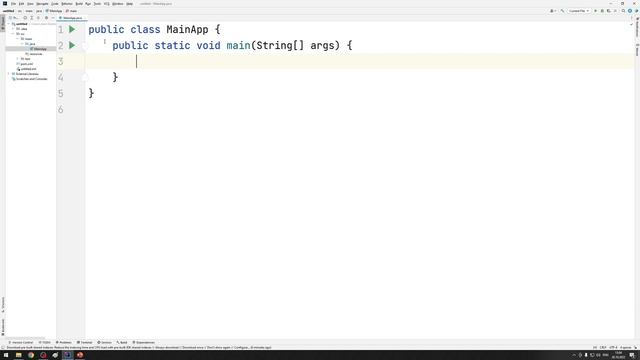Click Run with Coverage icon
The height and width of the screenshot is (360, 640).
click(609, 11)
